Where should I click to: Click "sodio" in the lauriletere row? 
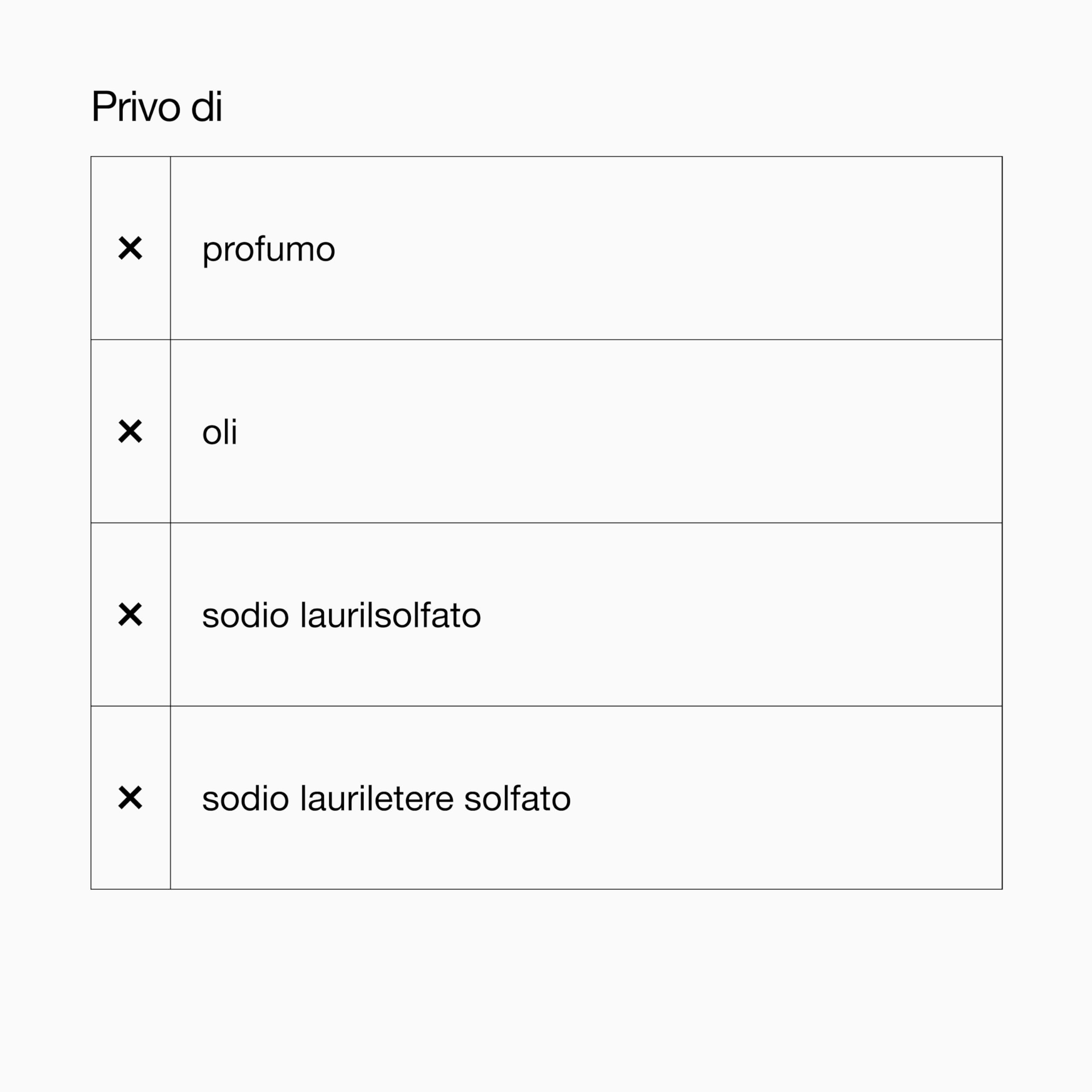[245, 798]
